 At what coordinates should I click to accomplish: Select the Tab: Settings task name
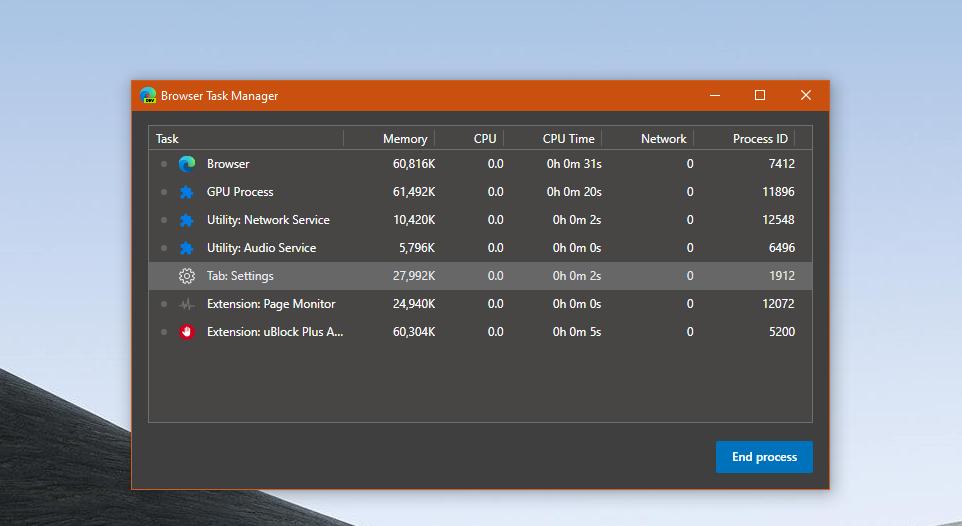tap(240, 276)
